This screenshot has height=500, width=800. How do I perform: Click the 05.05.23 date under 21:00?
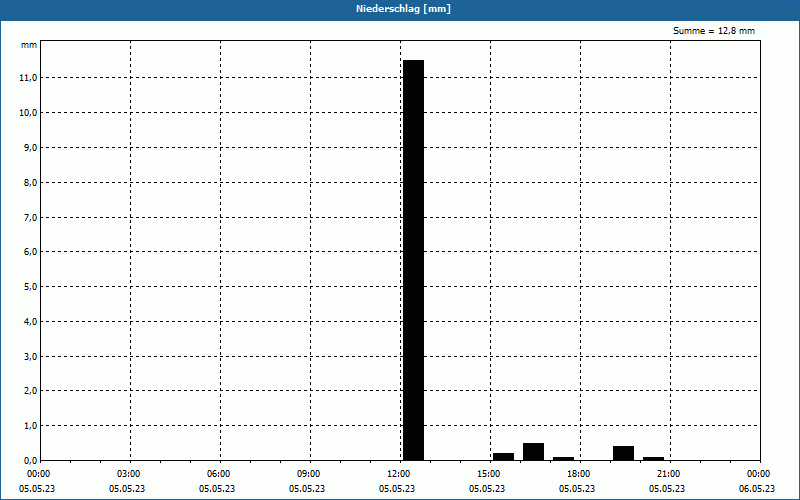(x=667, y=488)
